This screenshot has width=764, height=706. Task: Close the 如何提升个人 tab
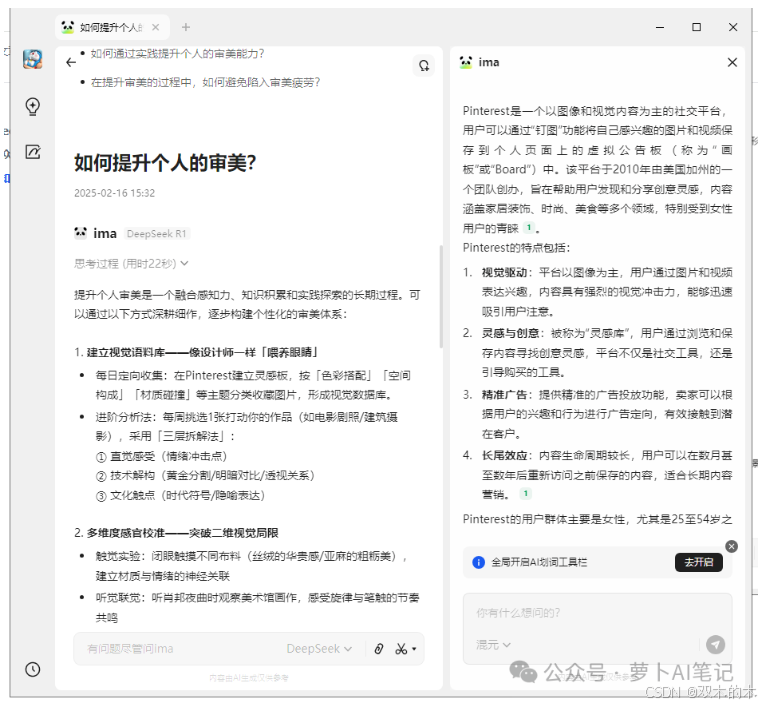coord(156,27)
